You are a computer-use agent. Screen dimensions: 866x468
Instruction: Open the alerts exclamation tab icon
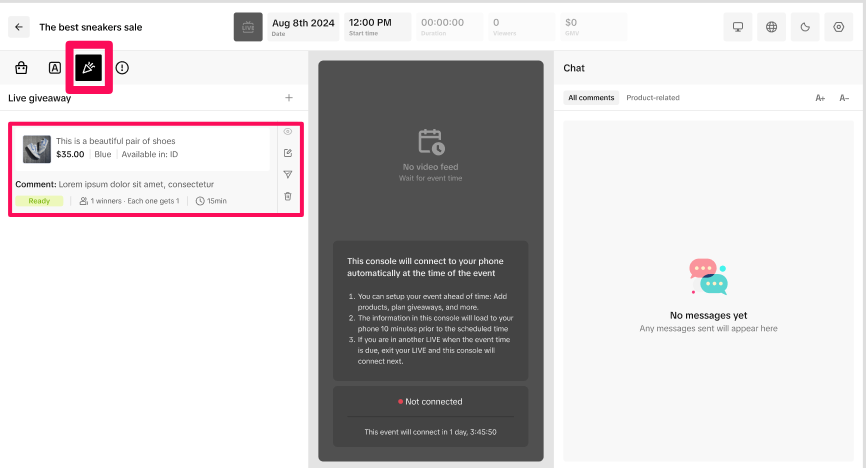[x=122, y=68]
